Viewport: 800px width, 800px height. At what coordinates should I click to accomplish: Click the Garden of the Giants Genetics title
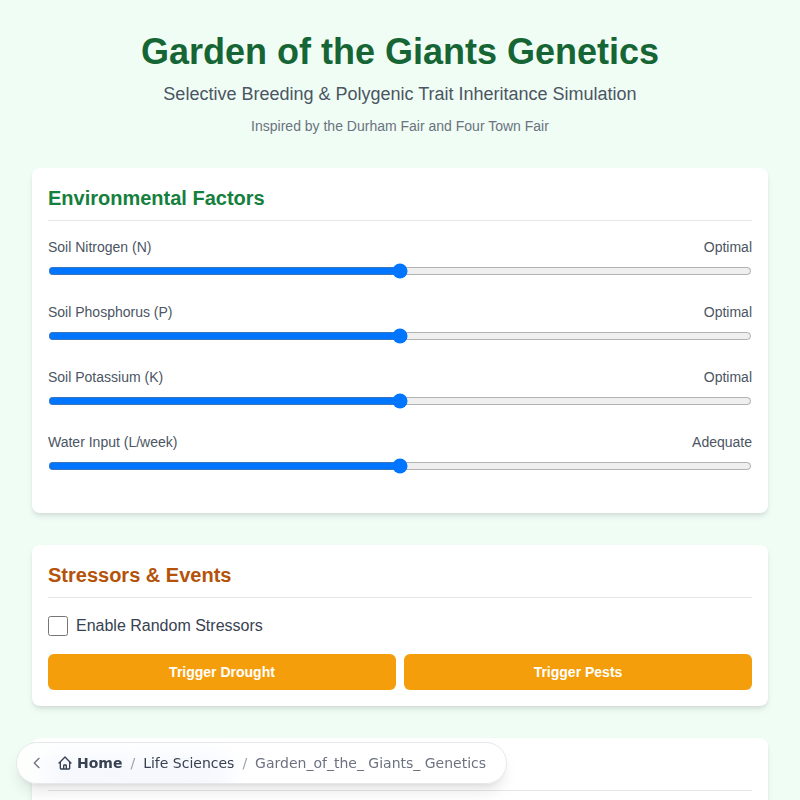click(400, 51)
